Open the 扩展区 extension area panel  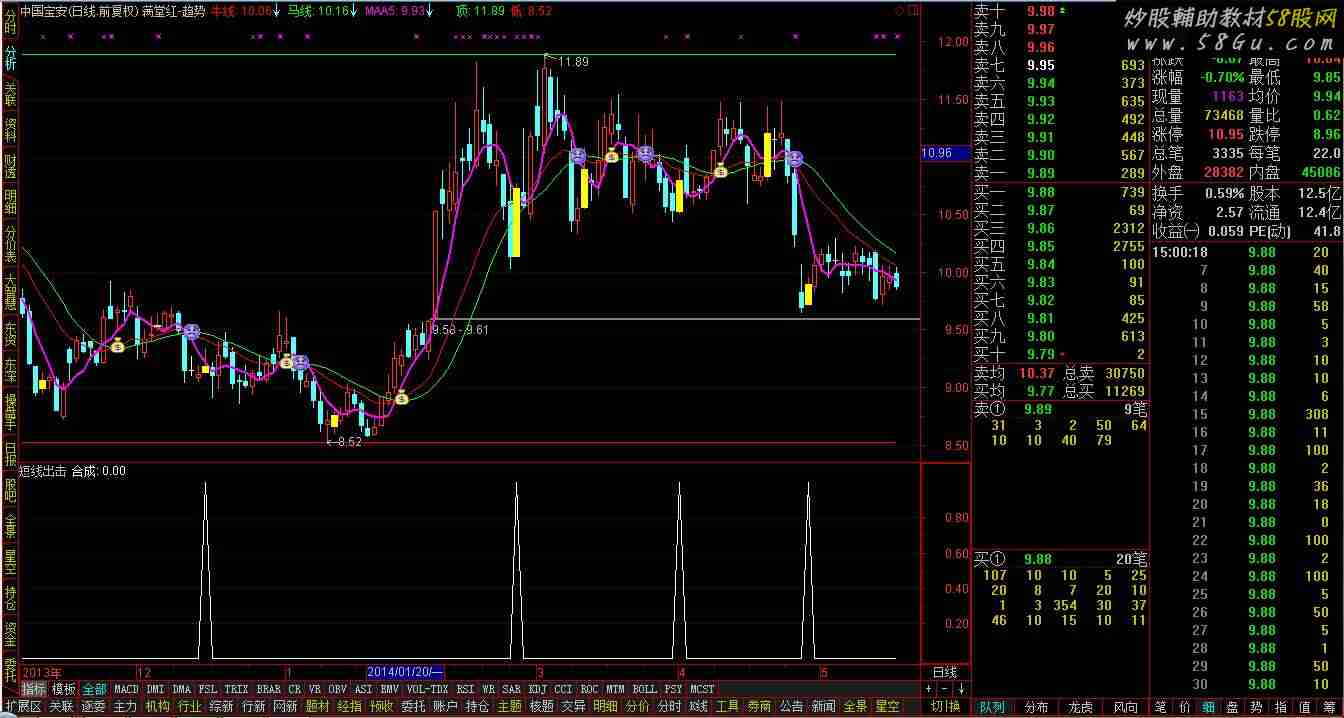pyautogui.click(x=24, y=706)
